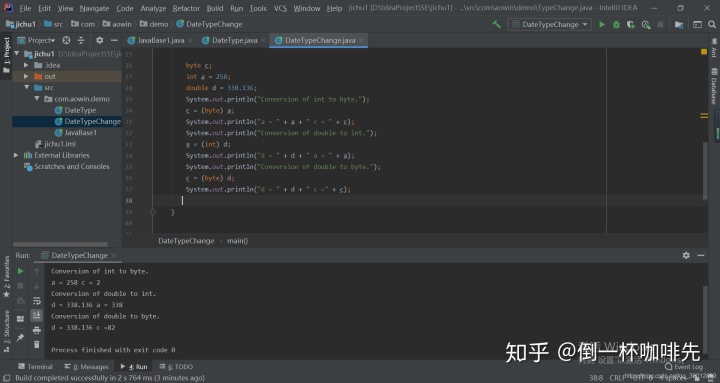720x383 pixels.
Task: Switch to the DateType.java tab
Action: [x=234, y=40]
